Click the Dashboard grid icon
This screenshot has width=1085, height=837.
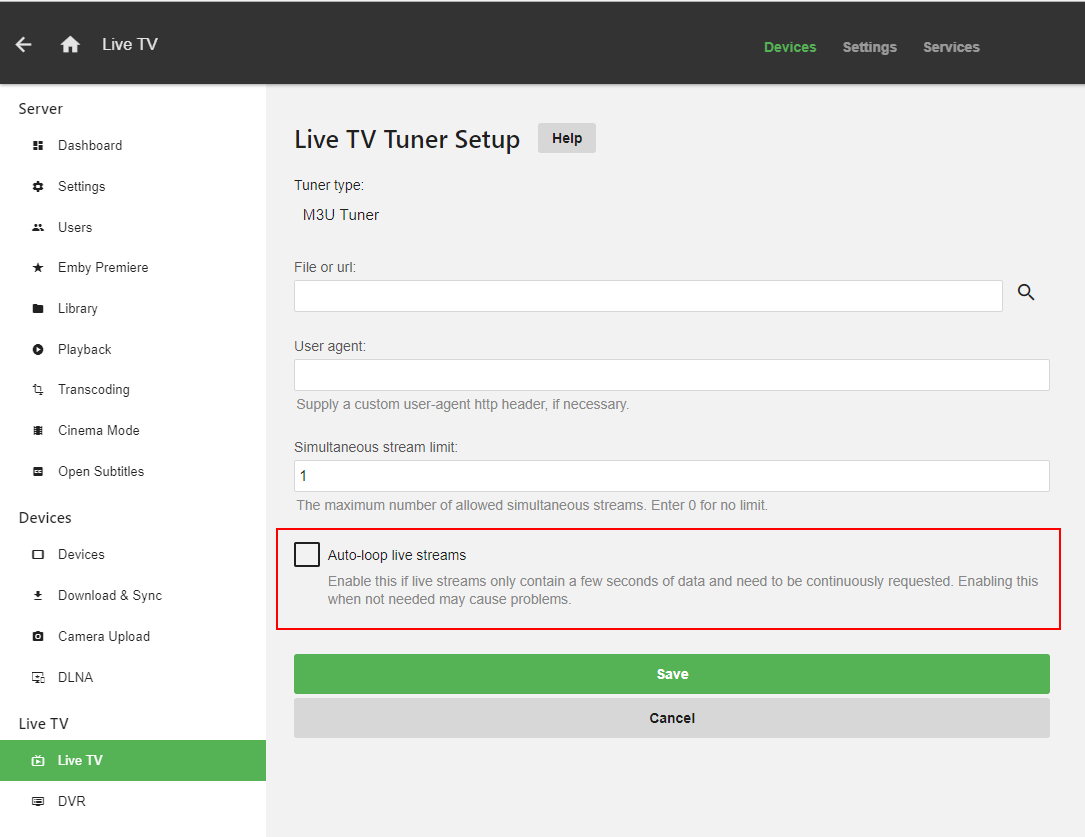[x=38, y=145]
